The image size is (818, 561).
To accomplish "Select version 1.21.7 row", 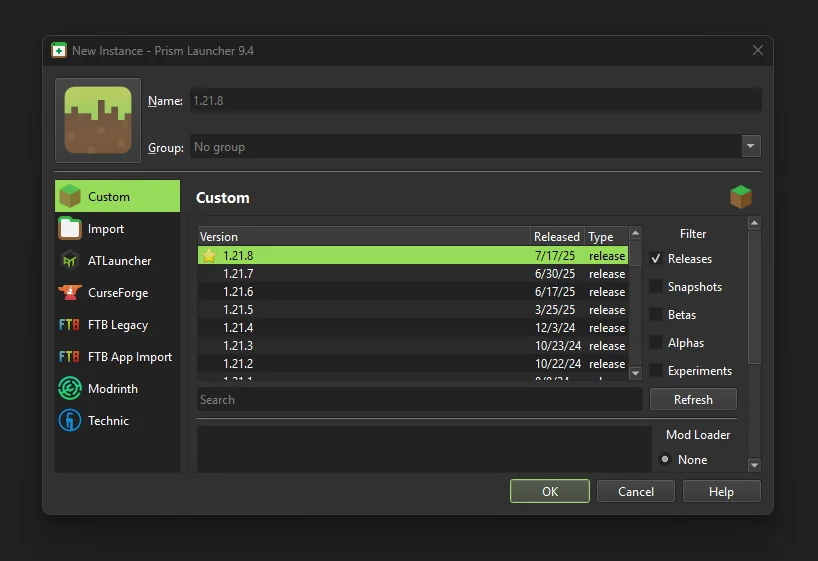I will [413, 273].
